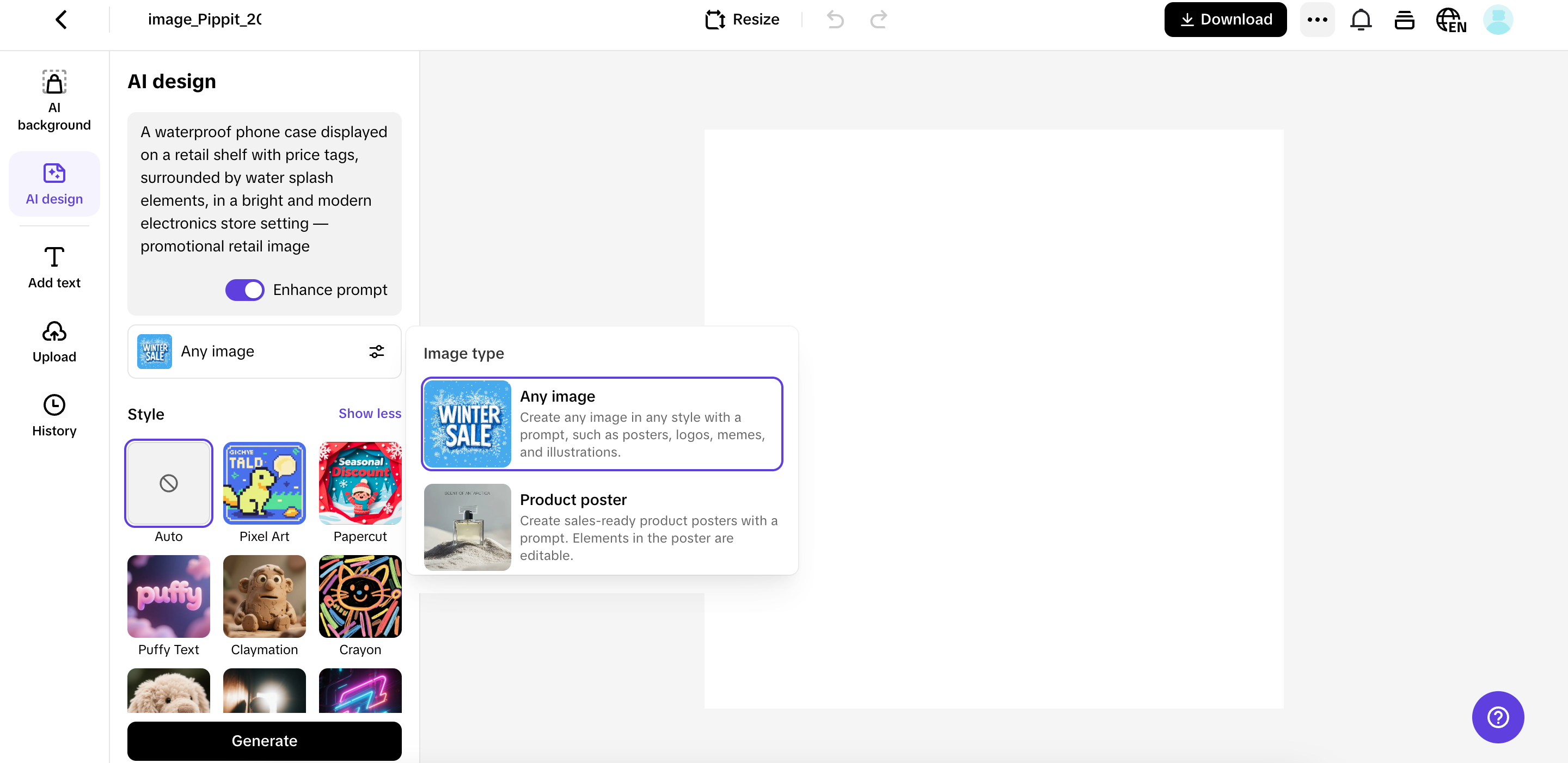Open the more options menu

(1317, 19)
